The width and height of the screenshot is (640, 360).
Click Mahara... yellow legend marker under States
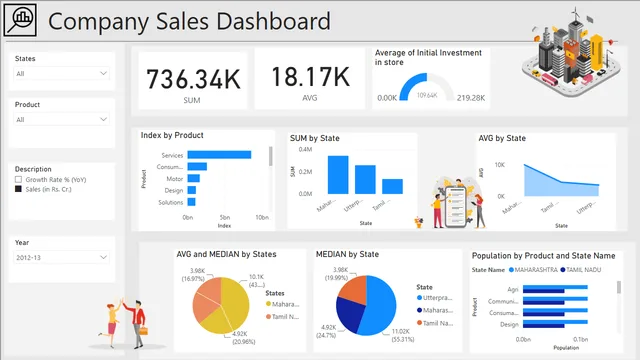[x=268, y=304]
